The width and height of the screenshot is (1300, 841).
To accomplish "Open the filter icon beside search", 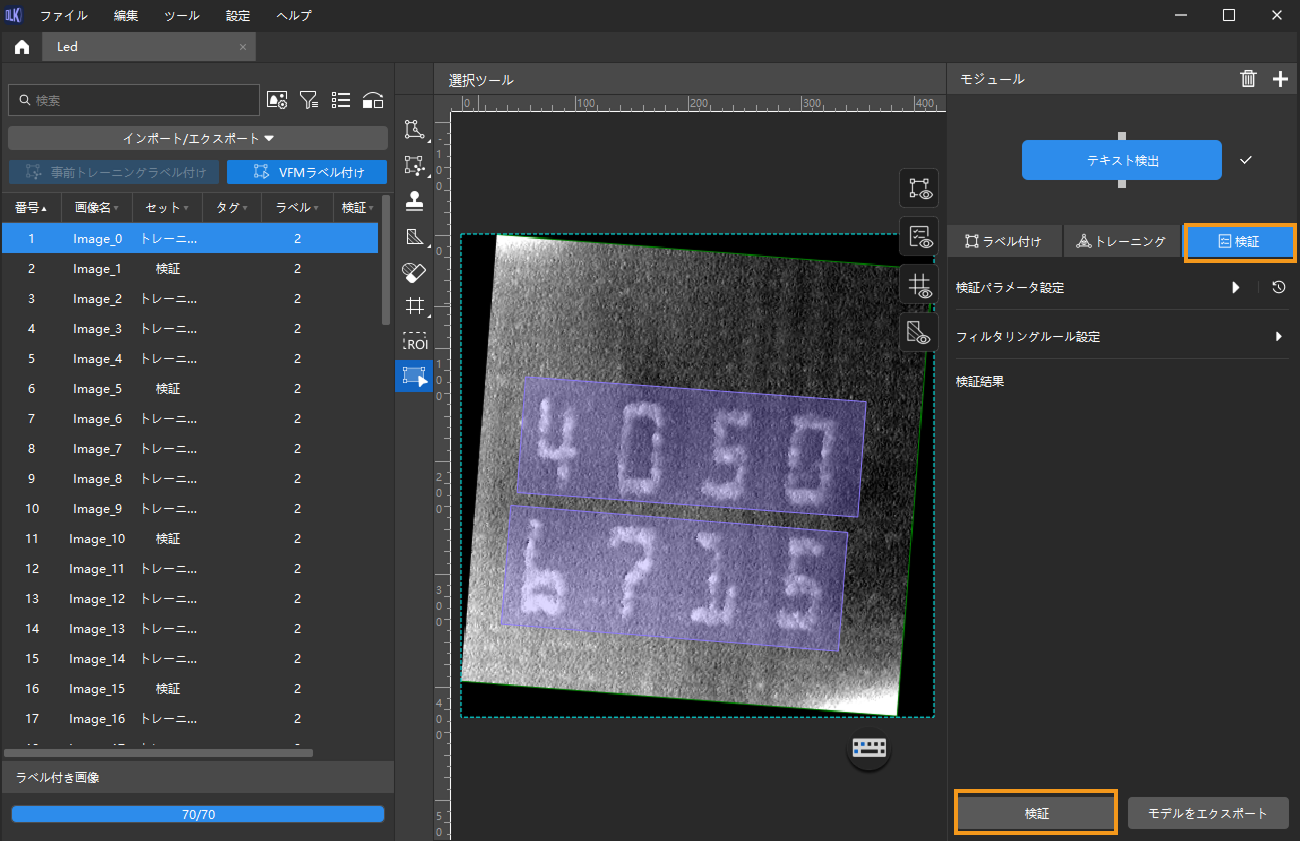I will 309,100.
